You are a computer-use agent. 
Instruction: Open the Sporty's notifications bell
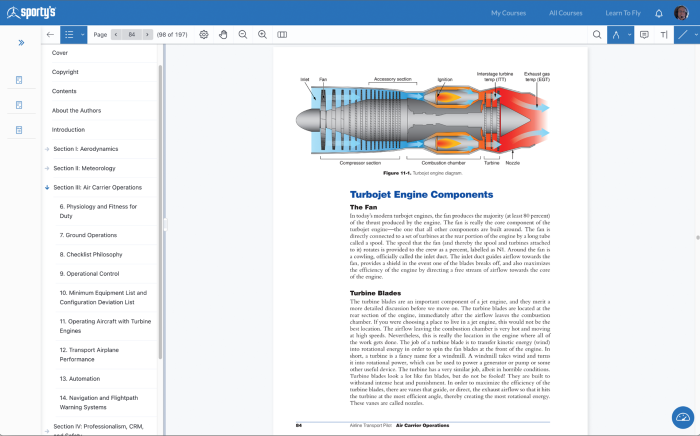[x=658, y=13]
